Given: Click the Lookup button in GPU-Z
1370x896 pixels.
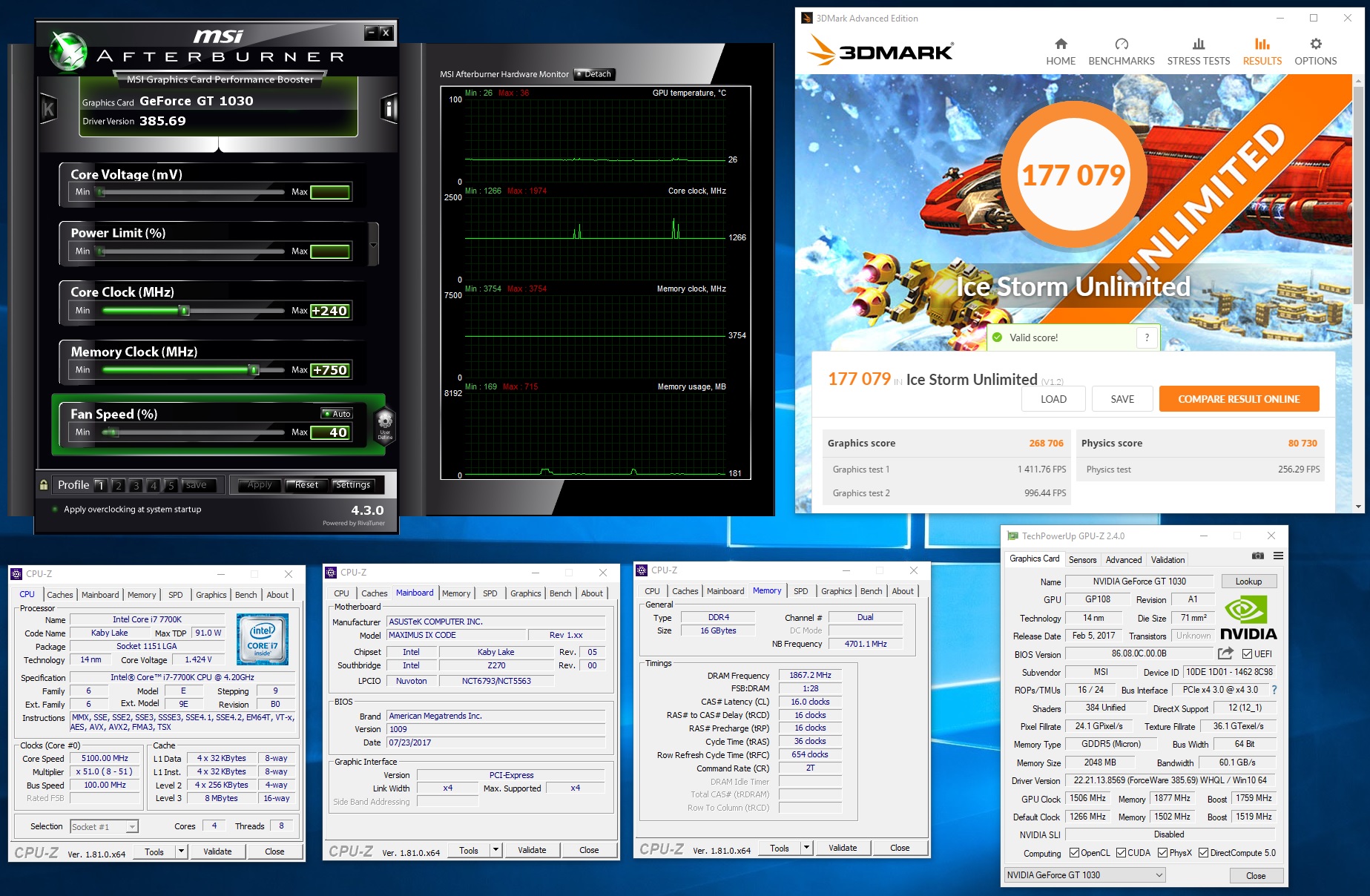Looking at the screenshot, I should coord(1248,582).
